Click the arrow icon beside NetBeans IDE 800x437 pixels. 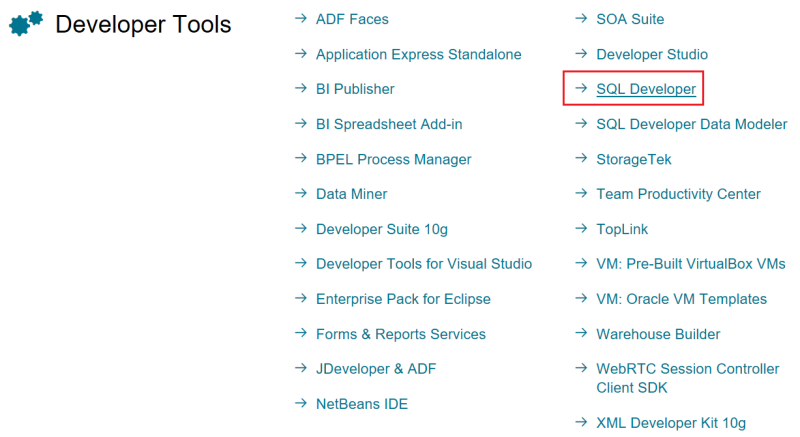pyautogui.click(x=301, y=403)
